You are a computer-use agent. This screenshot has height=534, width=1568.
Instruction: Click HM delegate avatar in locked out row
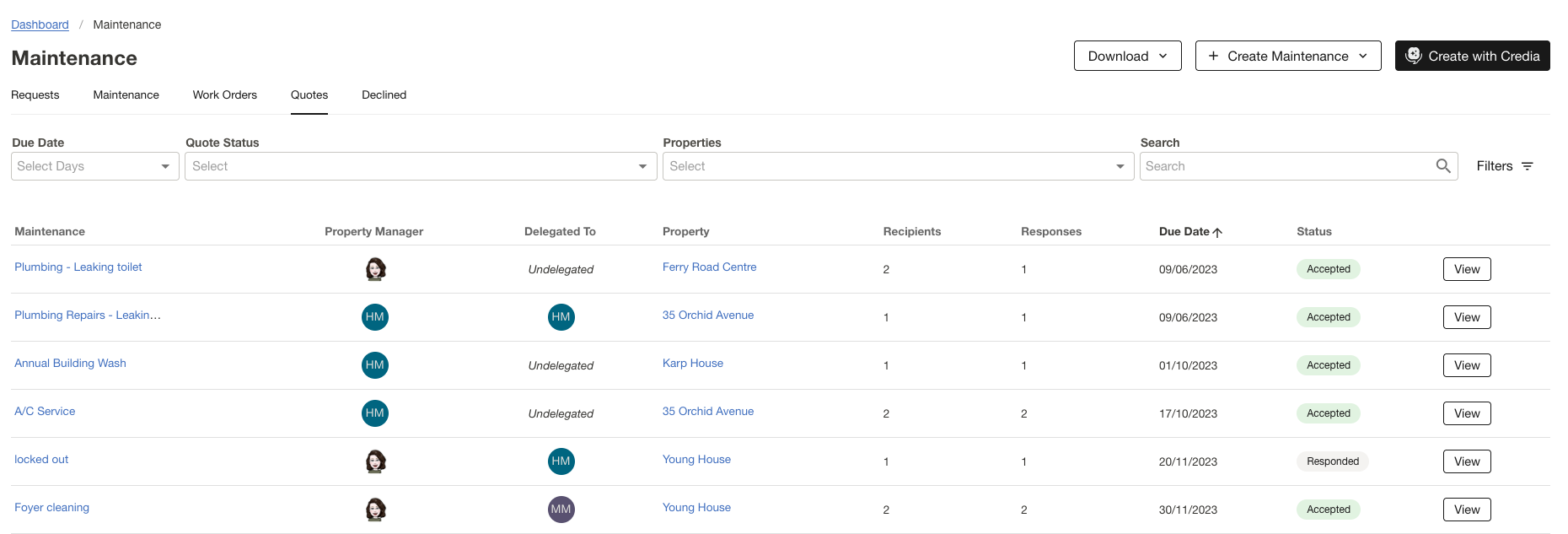coord(561,461)
